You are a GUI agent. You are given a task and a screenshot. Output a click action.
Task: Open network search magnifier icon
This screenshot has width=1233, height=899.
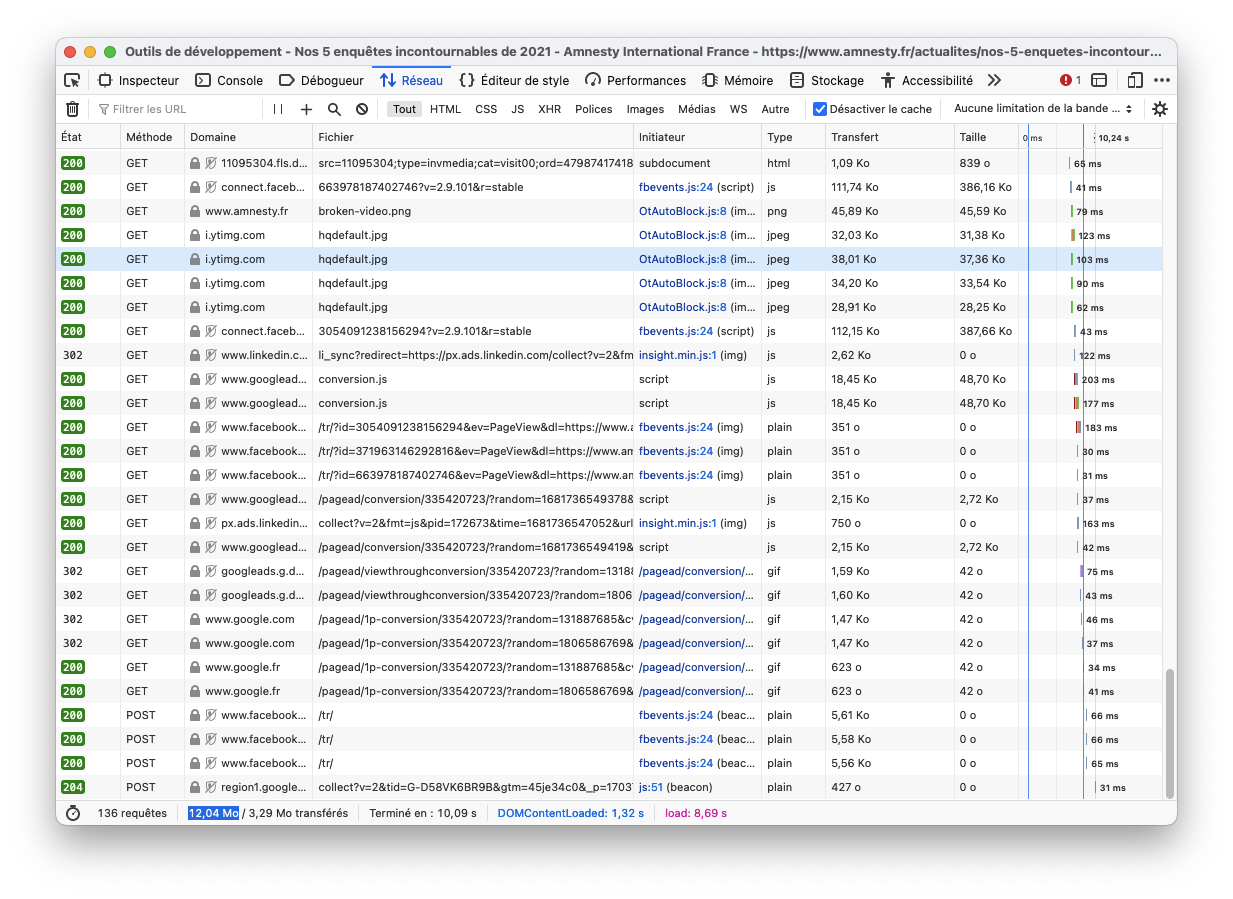[x=334, y=109]
